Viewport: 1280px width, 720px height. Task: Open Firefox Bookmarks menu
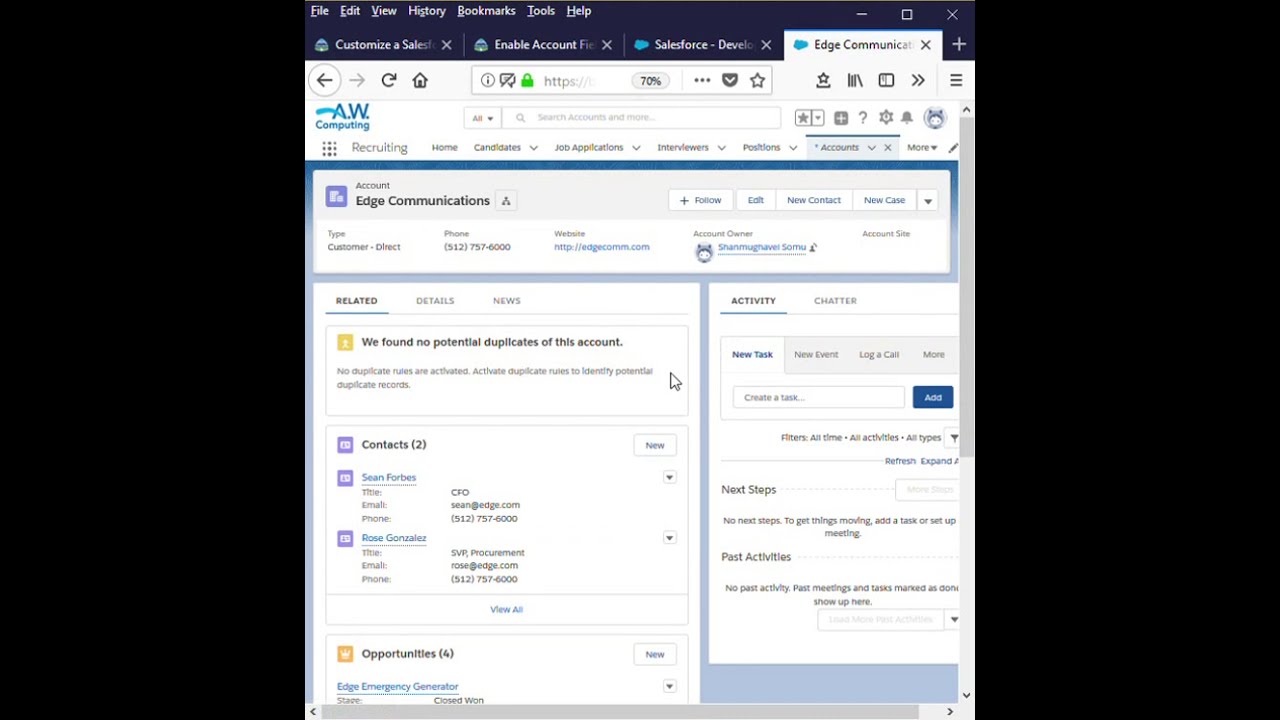[486, 11]
